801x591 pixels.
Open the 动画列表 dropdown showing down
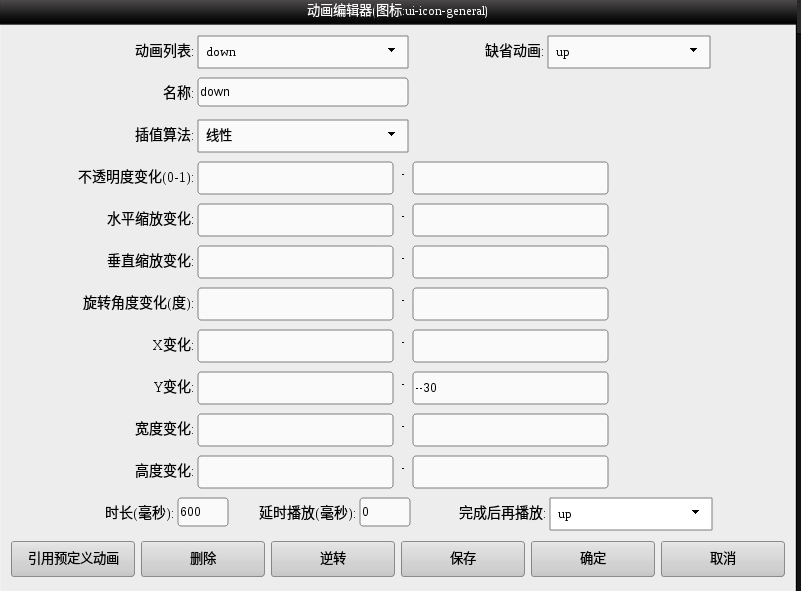303,52
